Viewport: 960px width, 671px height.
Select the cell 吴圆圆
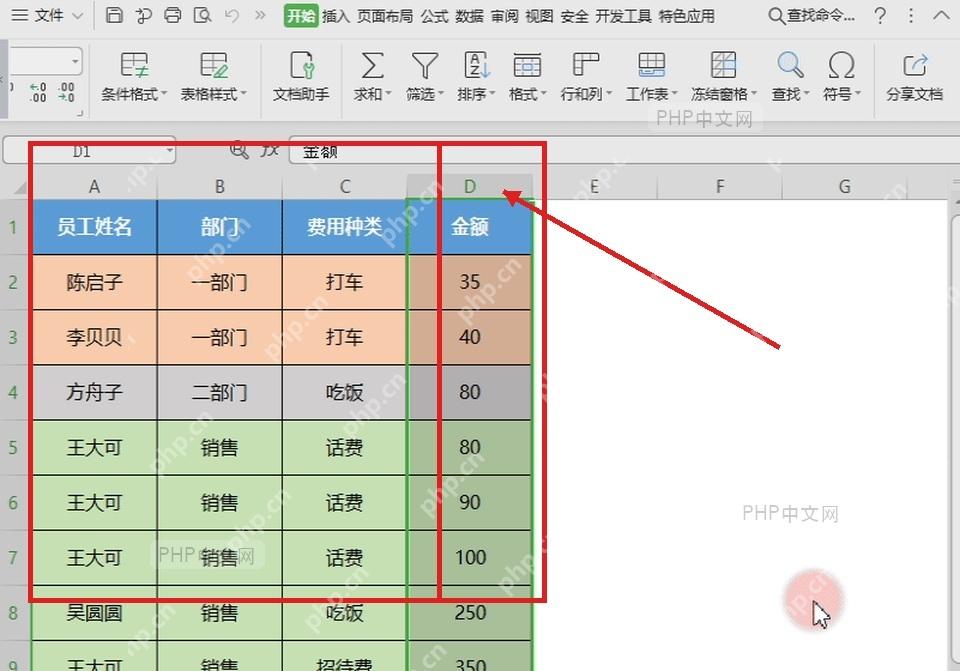(94, 613)
